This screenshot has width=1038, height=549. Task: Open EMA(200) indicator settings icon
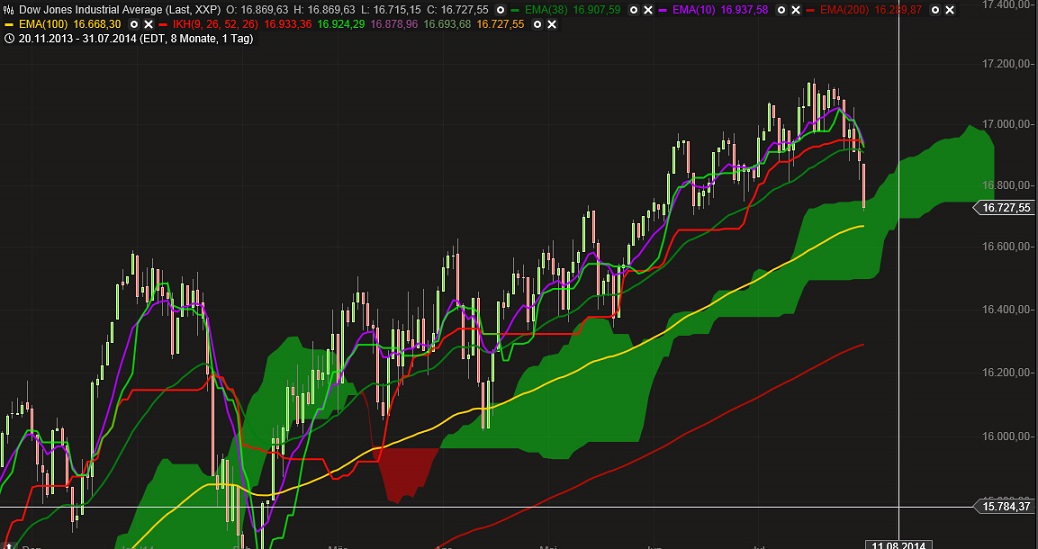[x=935, y=10]
